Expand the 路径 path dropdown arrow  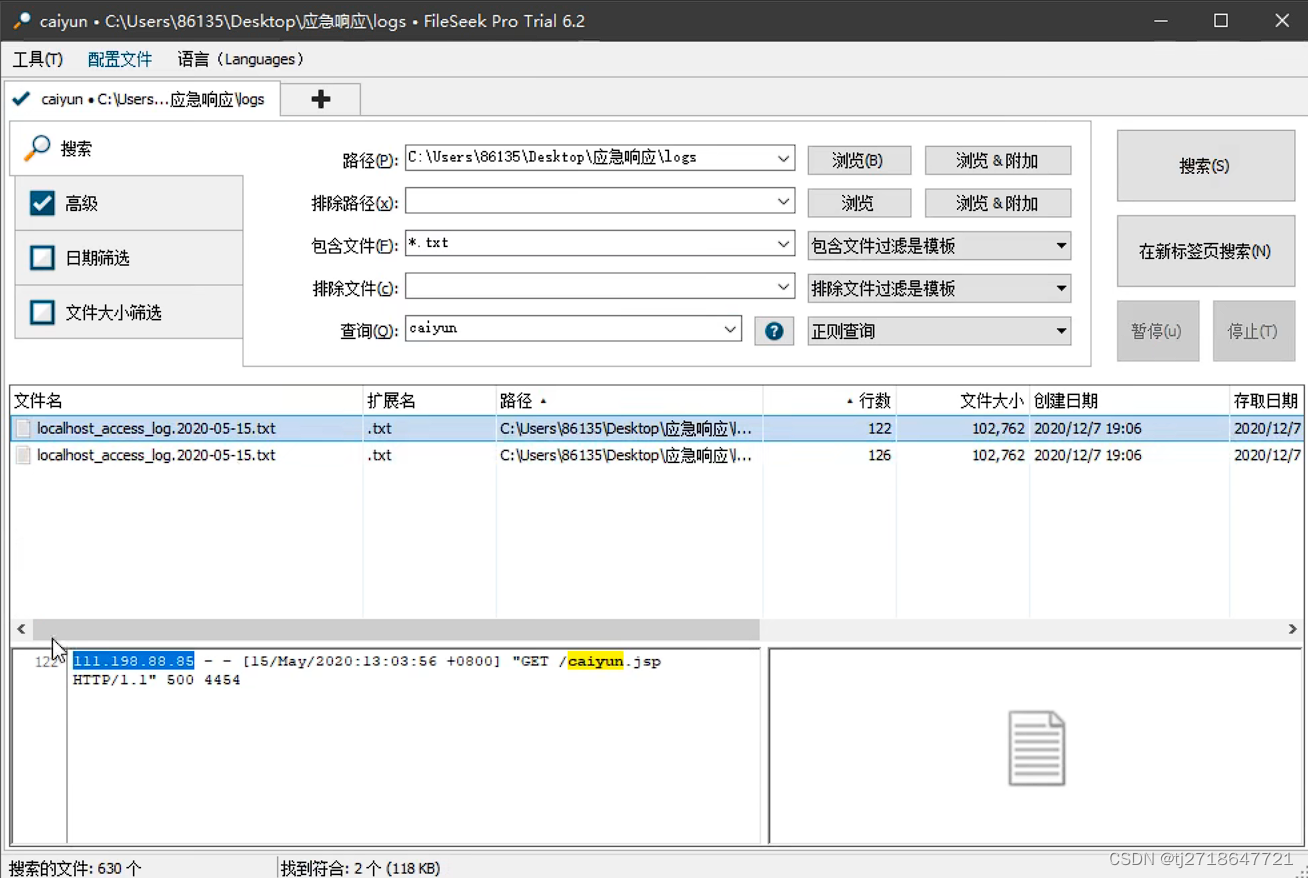[x=783, y=157]
